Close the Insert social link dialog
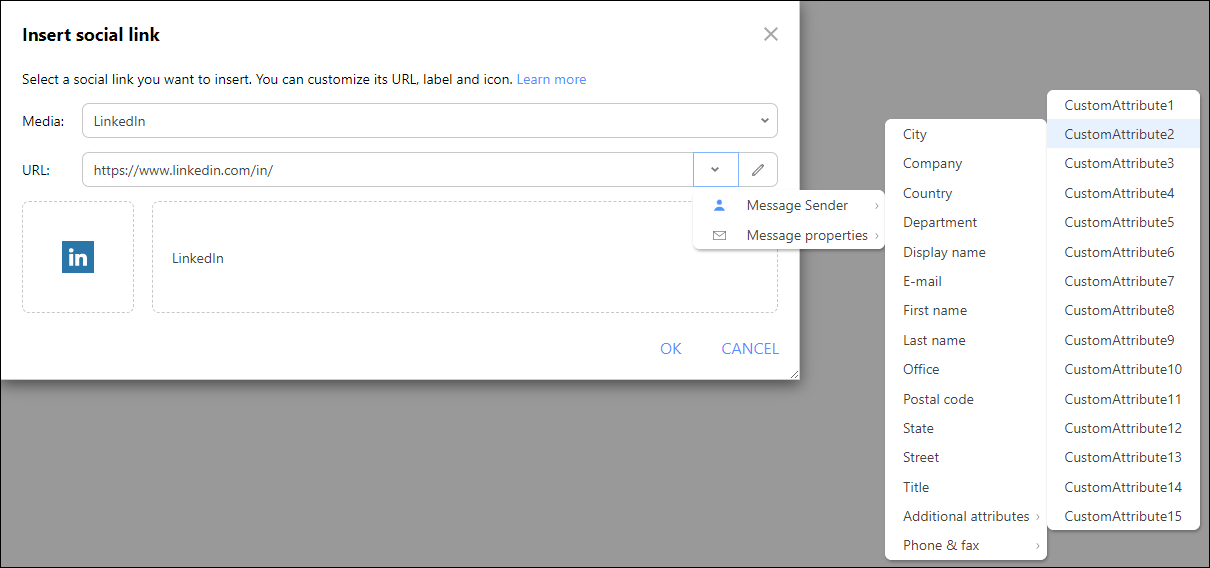 coord(770,34)
